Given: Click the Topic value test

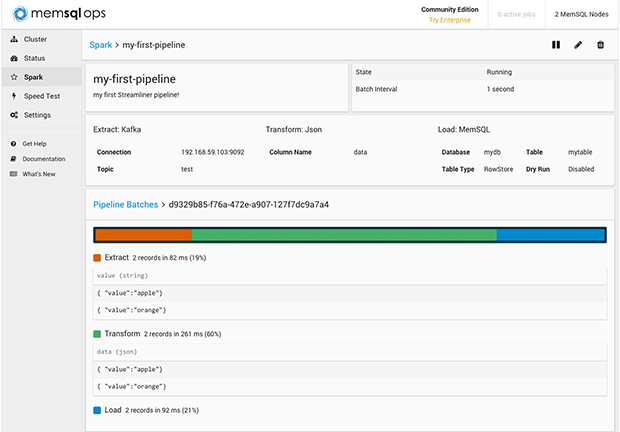Looking at the screenshot, I should 187,169.
